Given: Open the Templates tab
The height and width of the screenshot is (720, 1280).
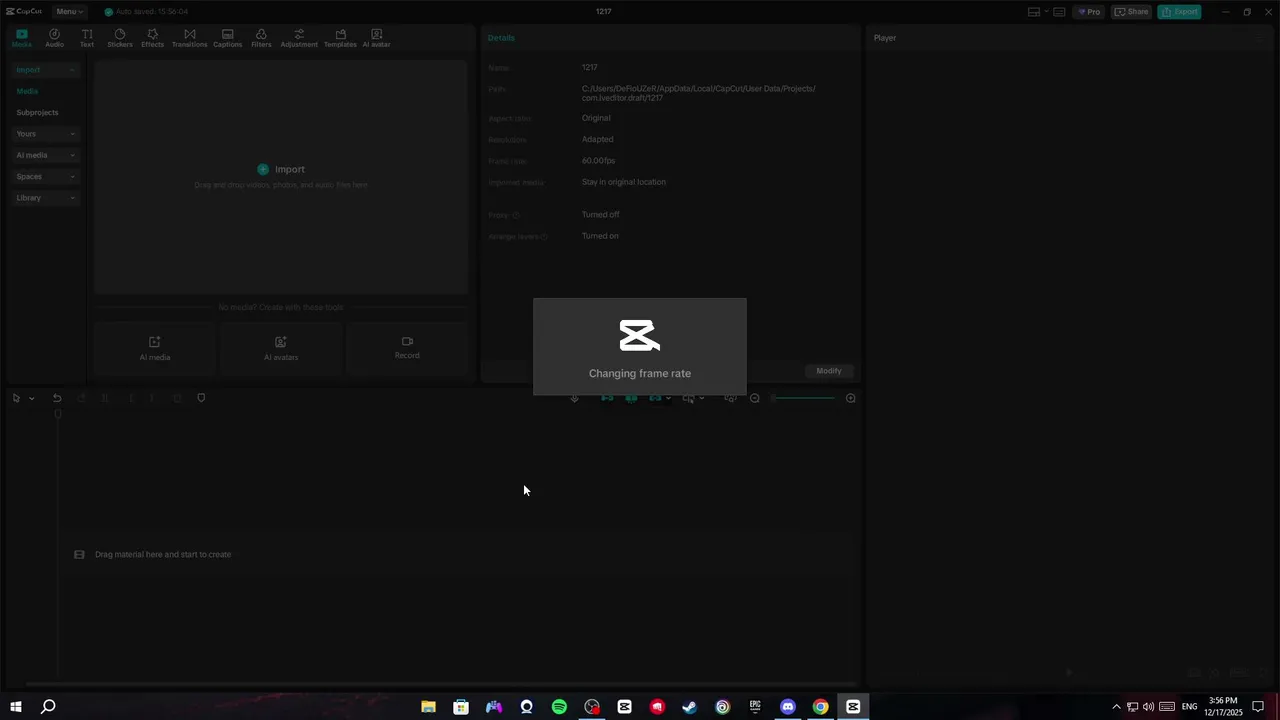Looking at the screenshot, I should tap(340, 38).
